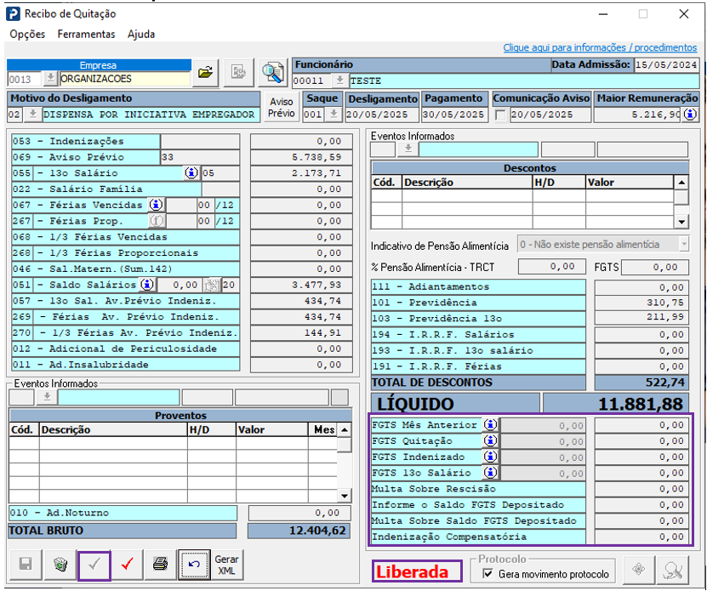Click the Férias Prop. disabled info icon
The height and width of the screenshot is (592, 708).
point(157,221)
